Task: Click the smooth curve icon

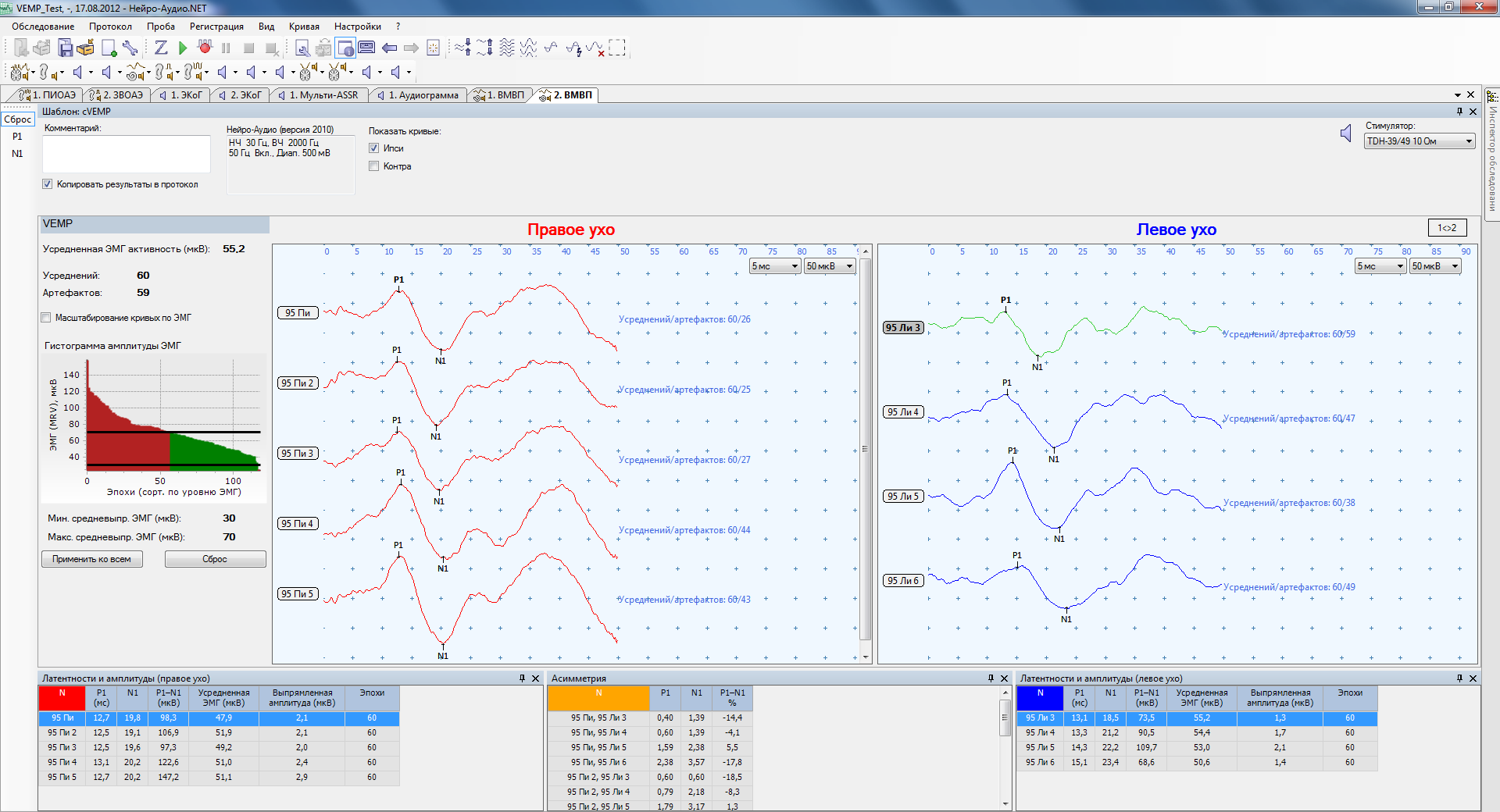Action: (x=551, y=48)
